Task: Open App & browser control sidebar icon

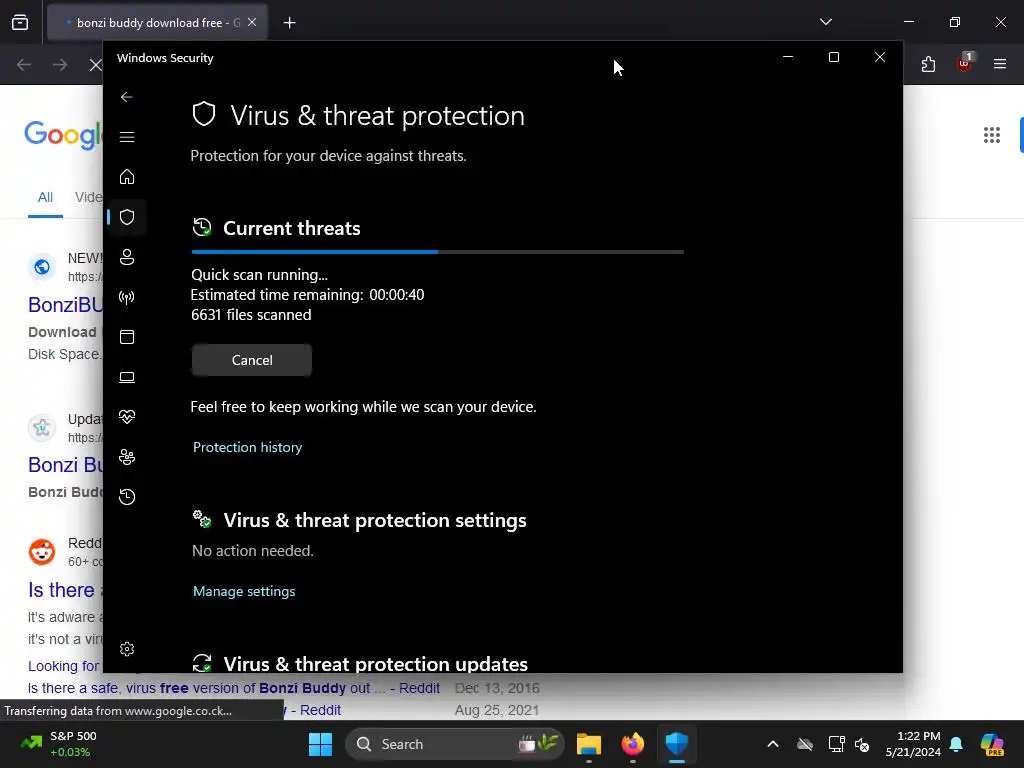Action: pyautogui.click(x=127, y=337)
